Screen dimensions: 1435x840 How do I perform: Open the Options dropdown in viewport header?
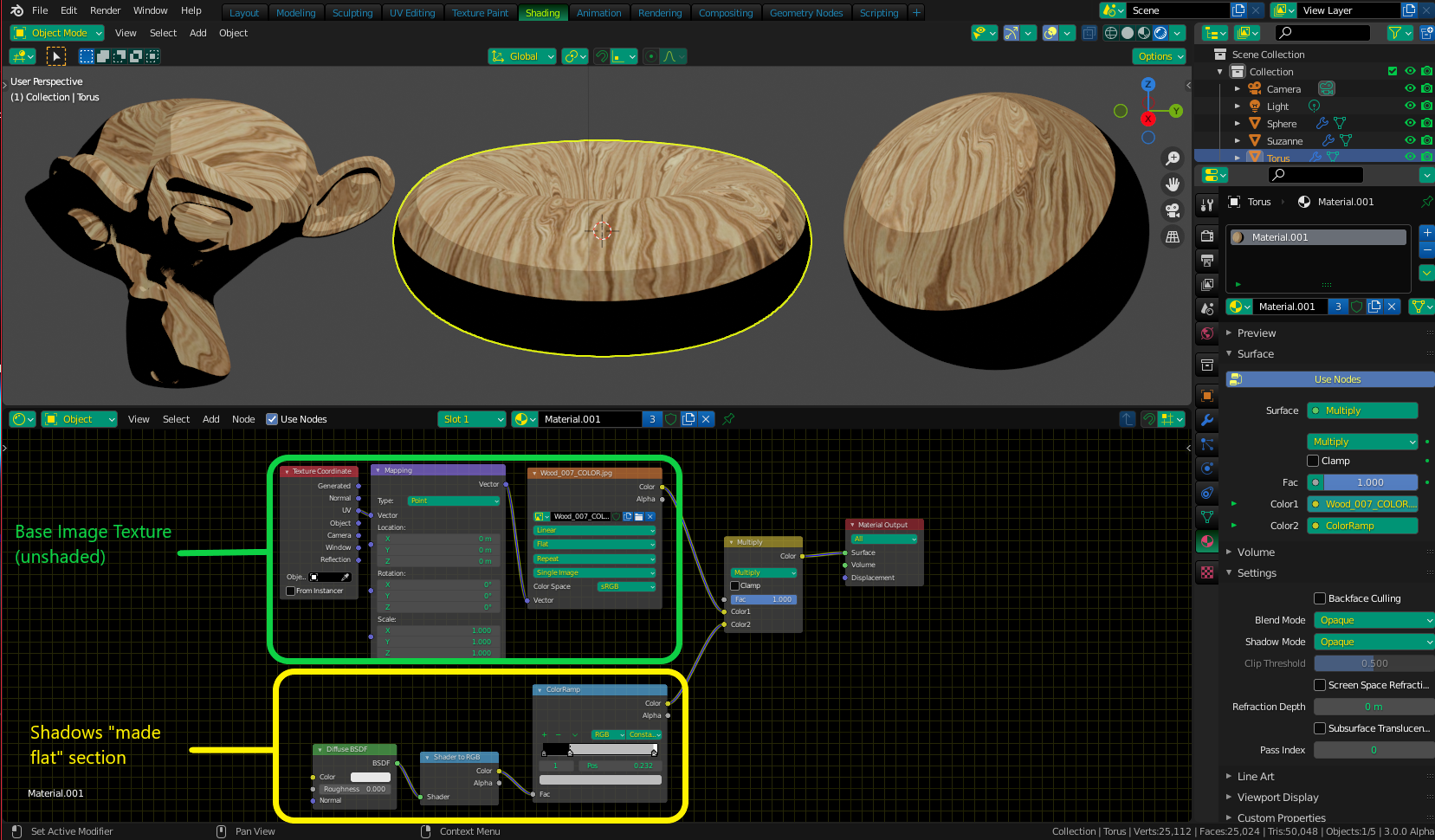coord(1160,56)
